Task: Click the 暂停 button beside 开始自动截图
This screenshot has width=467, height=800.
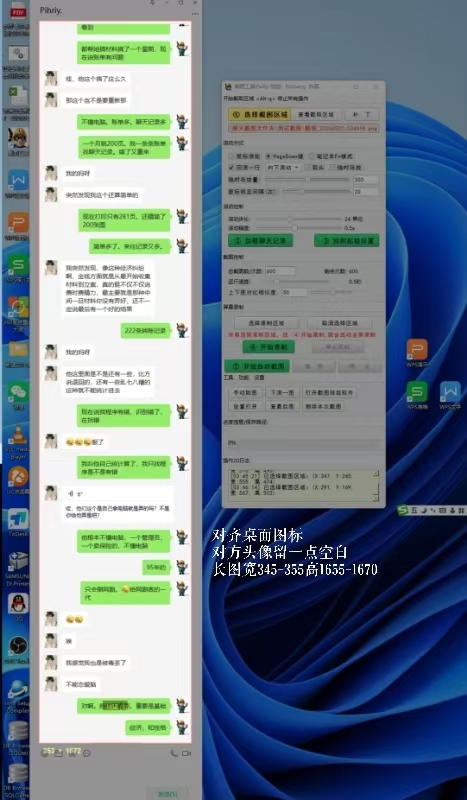Action: tap(314, 366)
